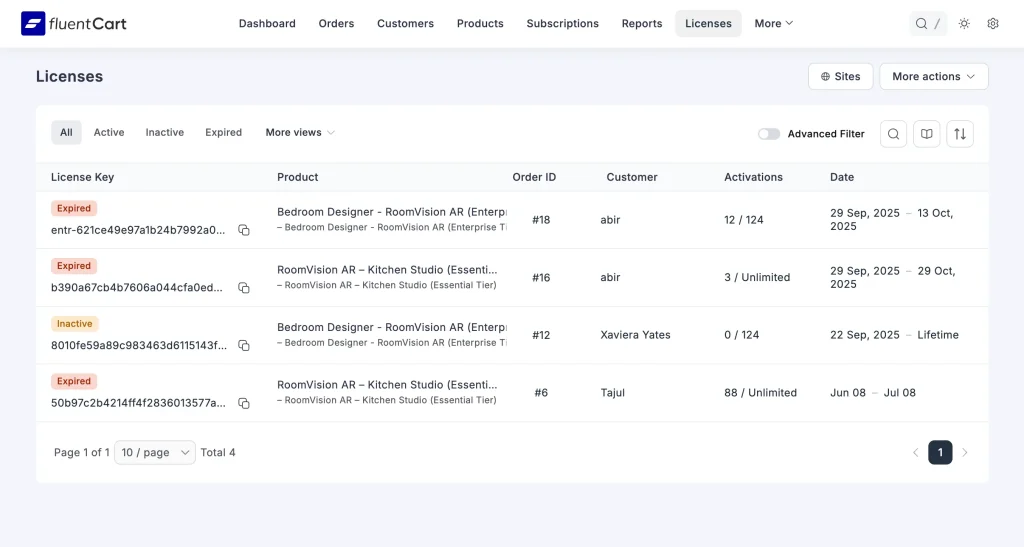Click customer abir in order #16 row

(610, 277)
